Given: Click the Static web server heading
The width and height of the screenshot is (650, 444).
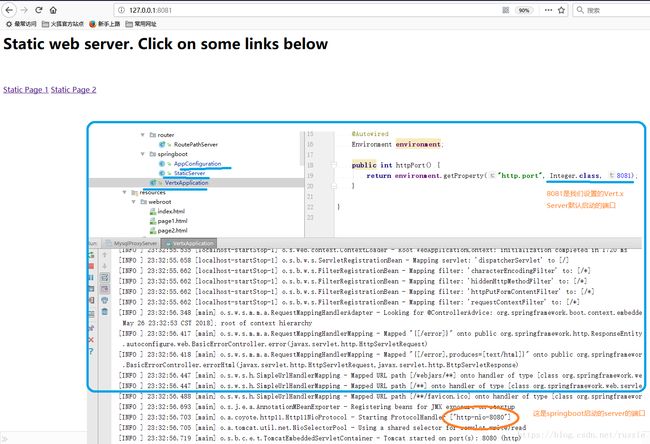Looking at the screenshot, I should click(x=165, y=44).
